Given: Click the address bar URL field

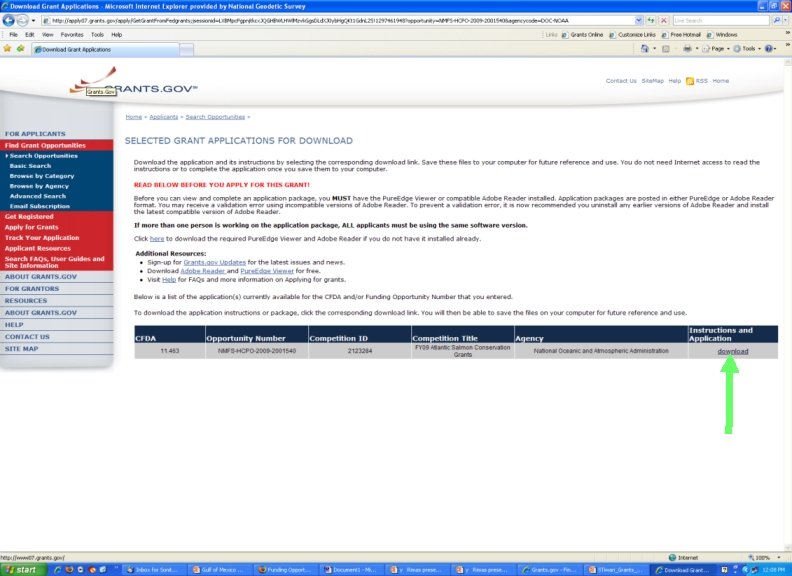Looking at the screenshot, I should (x=337, y=21).
